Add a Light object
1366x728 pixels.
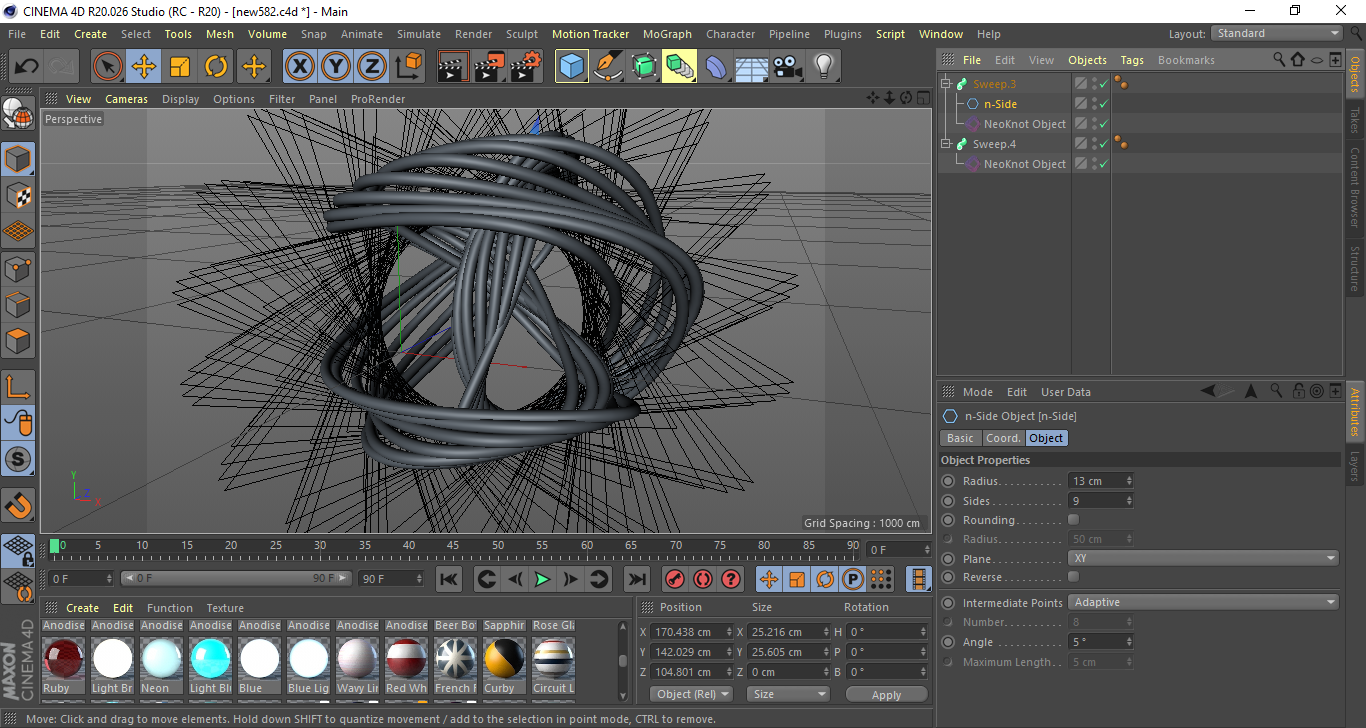pos(823,67)
